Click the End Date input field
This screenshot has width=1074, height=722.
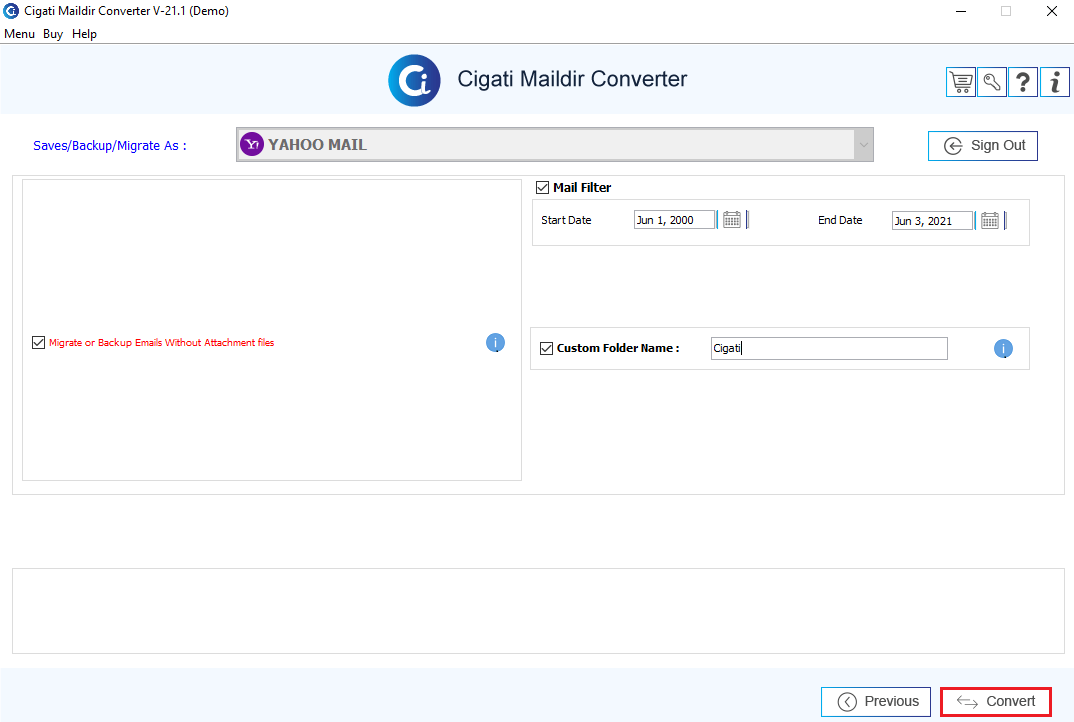pyautogui.click(x=932, y=221)
